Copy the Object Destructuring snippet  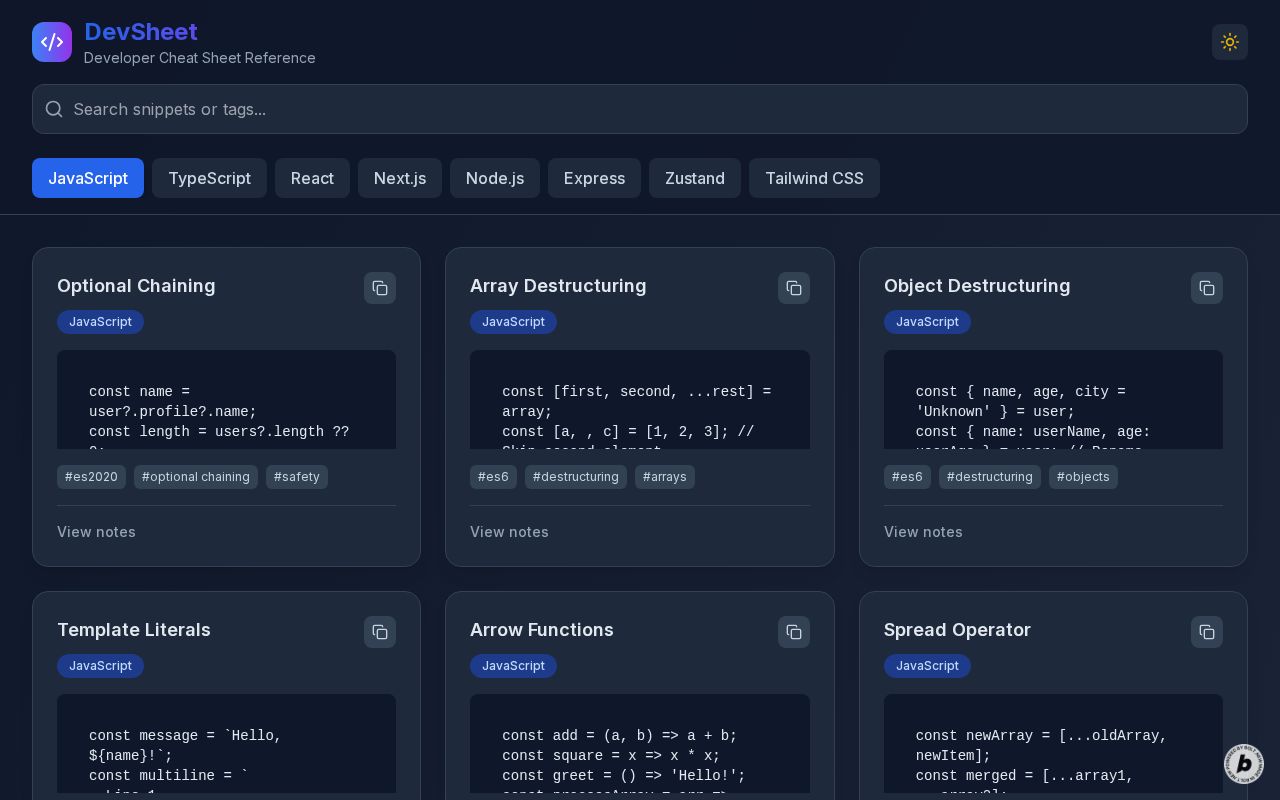point(1207,288)
